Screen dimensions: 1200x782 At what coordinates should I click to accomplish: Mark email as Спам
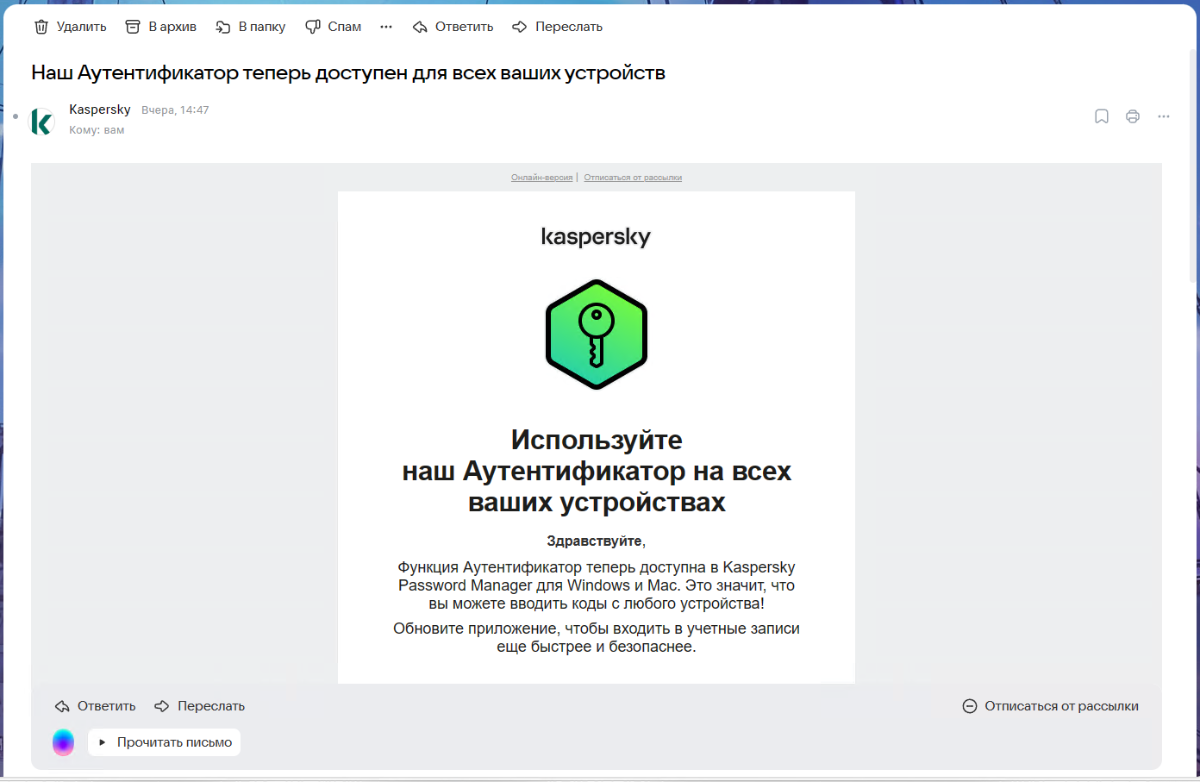tap(333, 27)
